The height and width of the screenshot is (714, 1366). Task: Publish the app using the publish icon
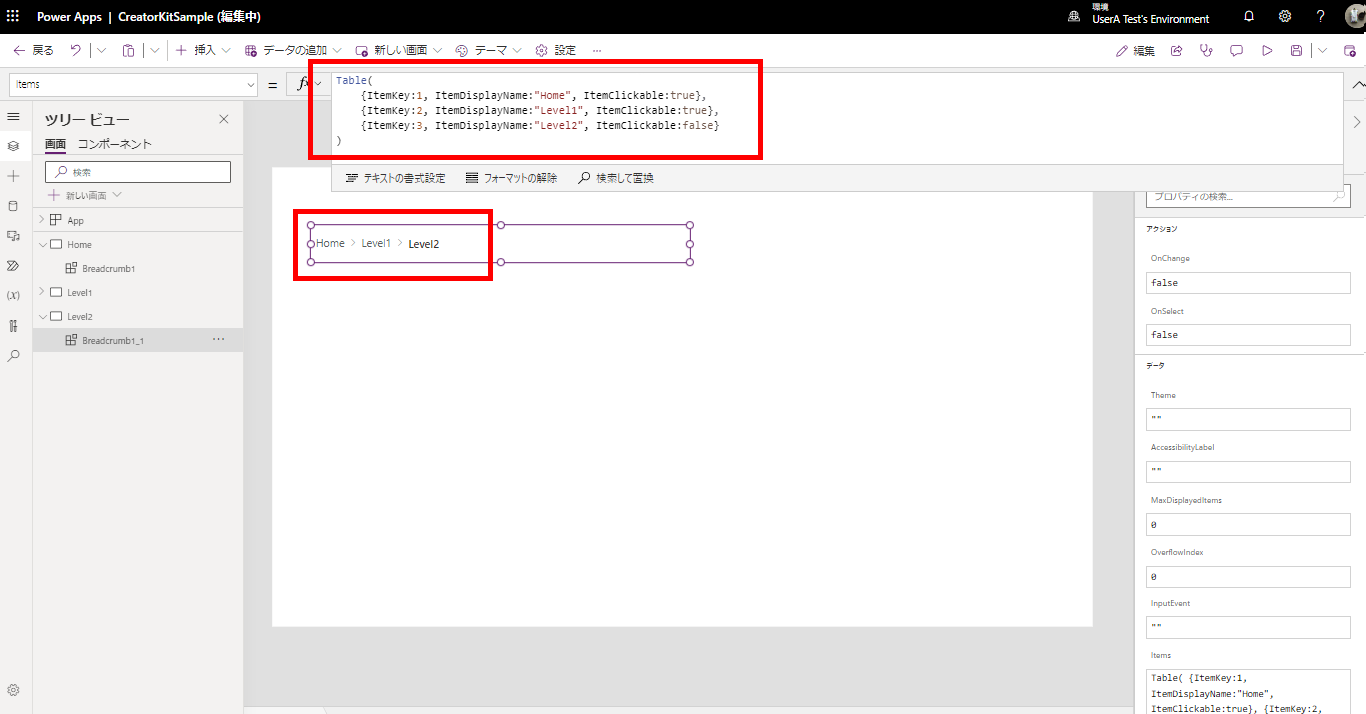[x=1350, y=50]
